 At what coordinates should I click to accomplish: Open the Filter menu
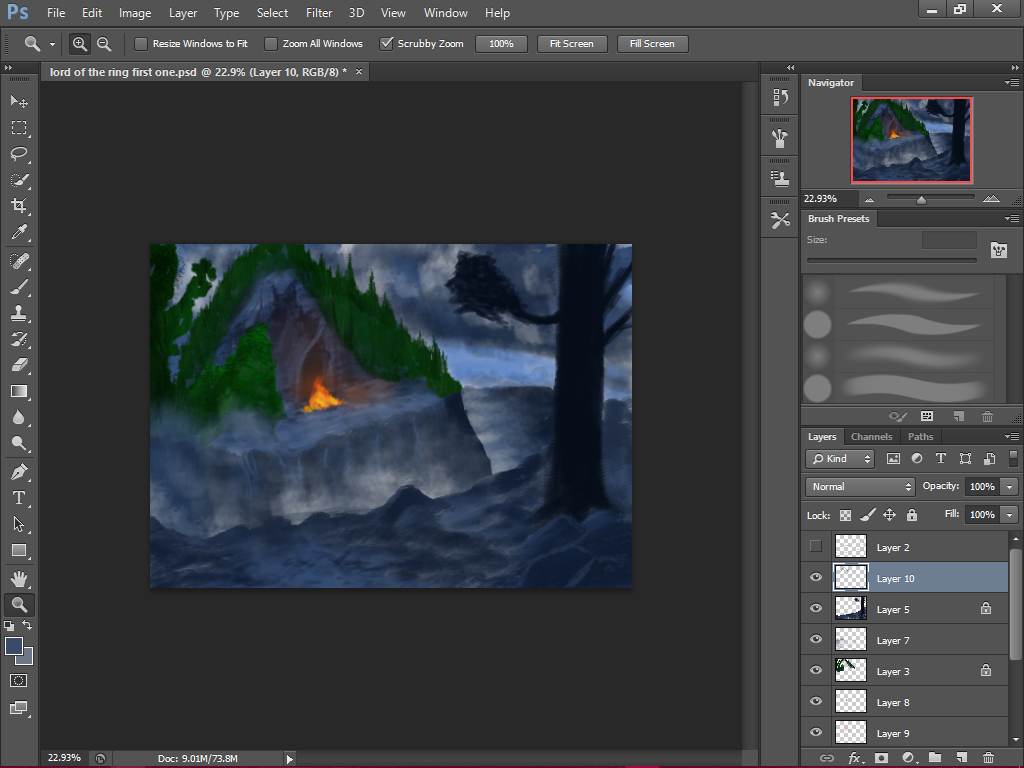click(x=319, y=13)
